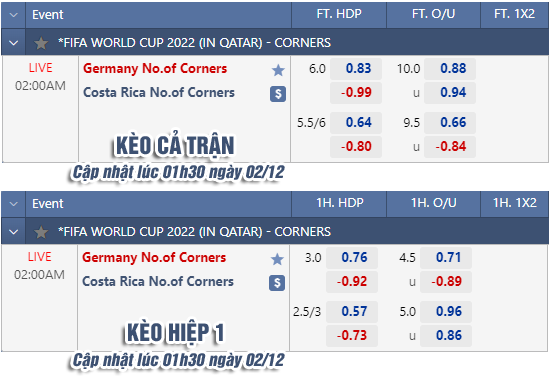Favorite the first-half Germany corners match star
This screenshot has width=551, height=381.
277,259
